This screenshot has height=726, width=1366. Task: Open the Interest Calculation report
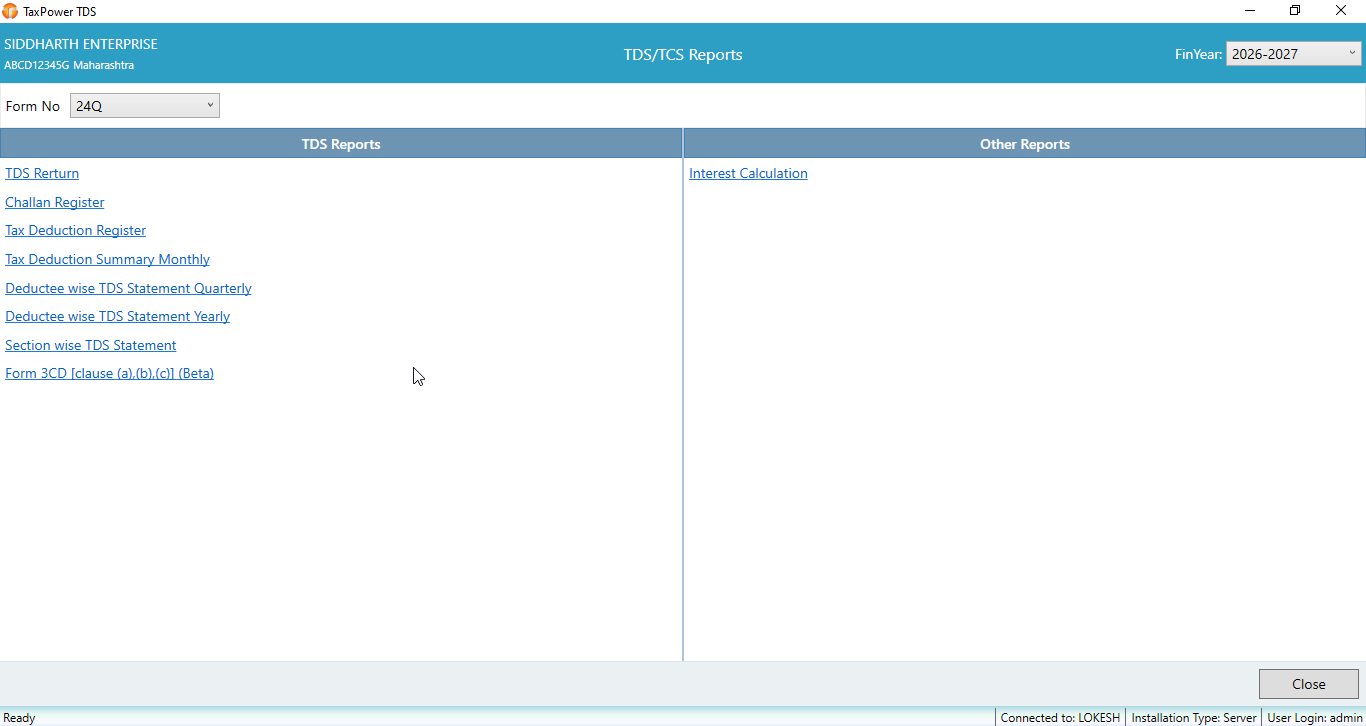click(x=748, y=173)
